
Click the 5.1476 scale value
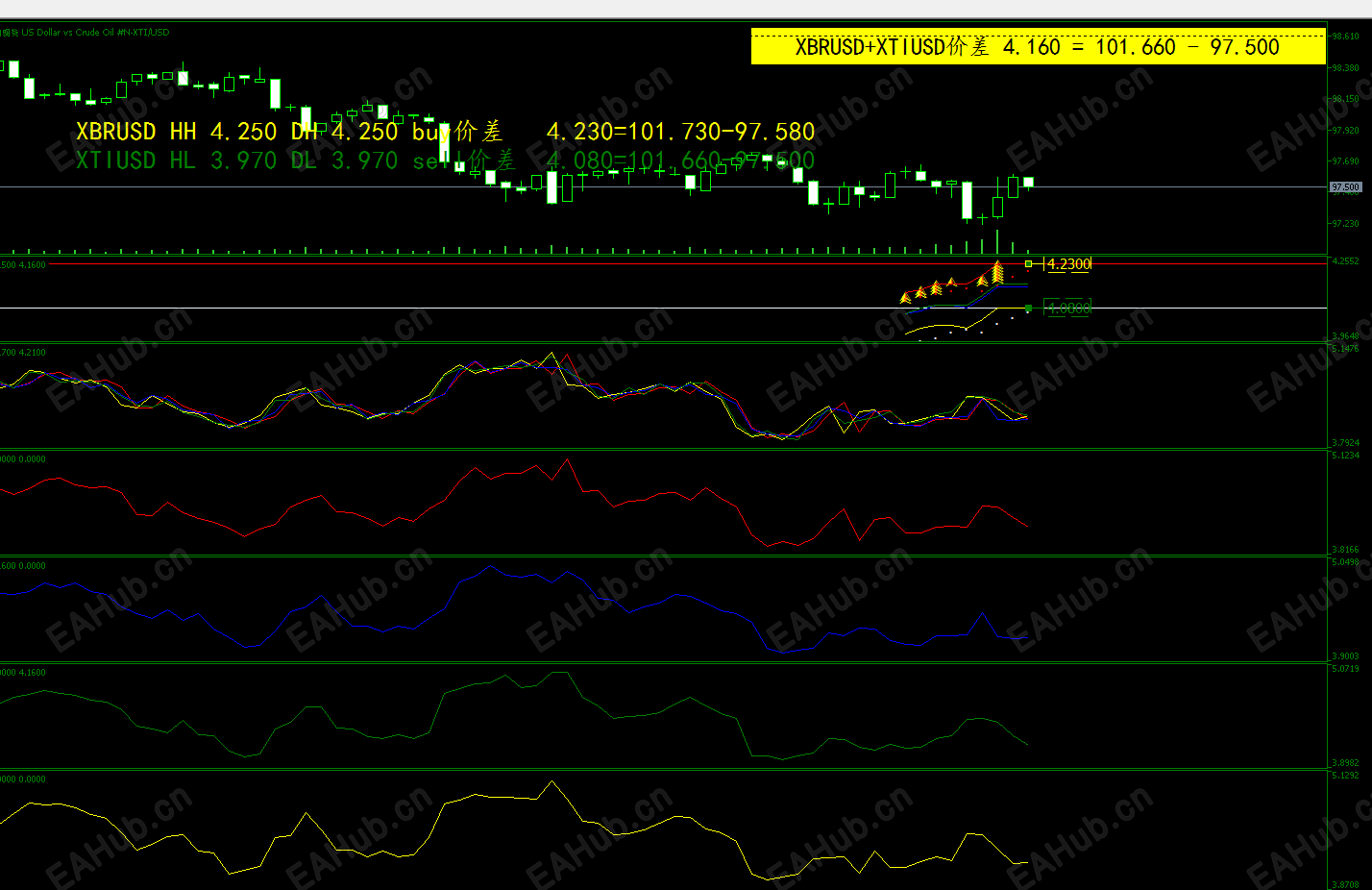click(1345, 349)
